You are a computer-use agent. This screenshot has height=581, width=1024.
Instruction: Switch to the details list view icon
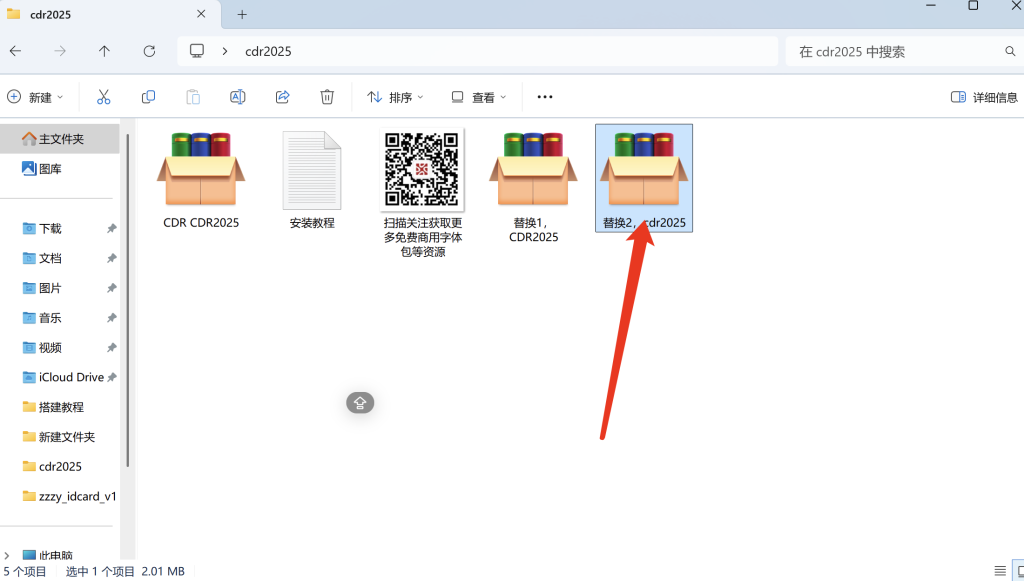[1000, 571]
